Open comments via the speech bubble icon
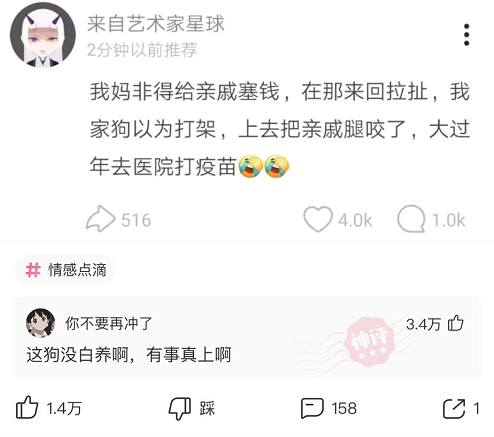Viewport: 494px width, 437px height. coord(411,219)
